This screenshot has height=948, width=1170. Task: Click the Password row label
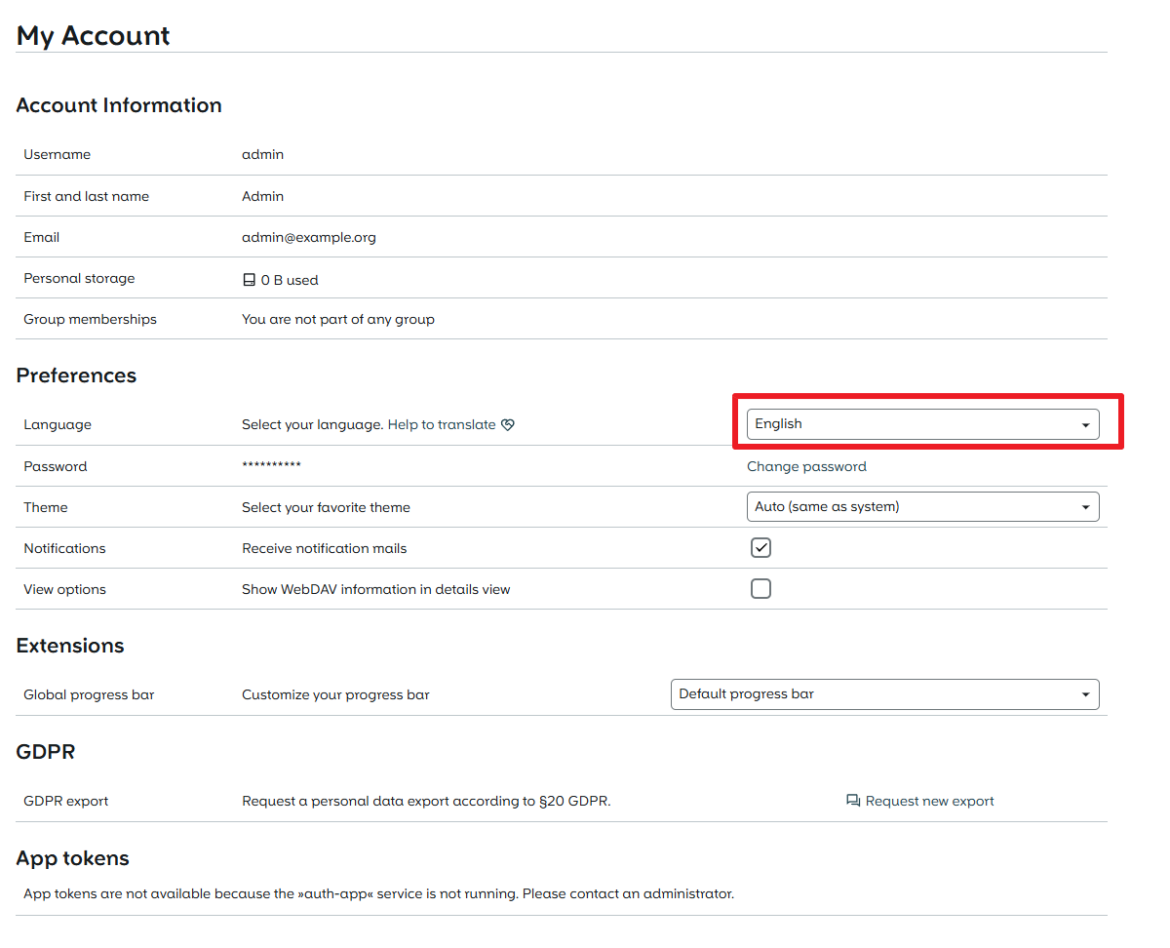[x=55, y=467]
